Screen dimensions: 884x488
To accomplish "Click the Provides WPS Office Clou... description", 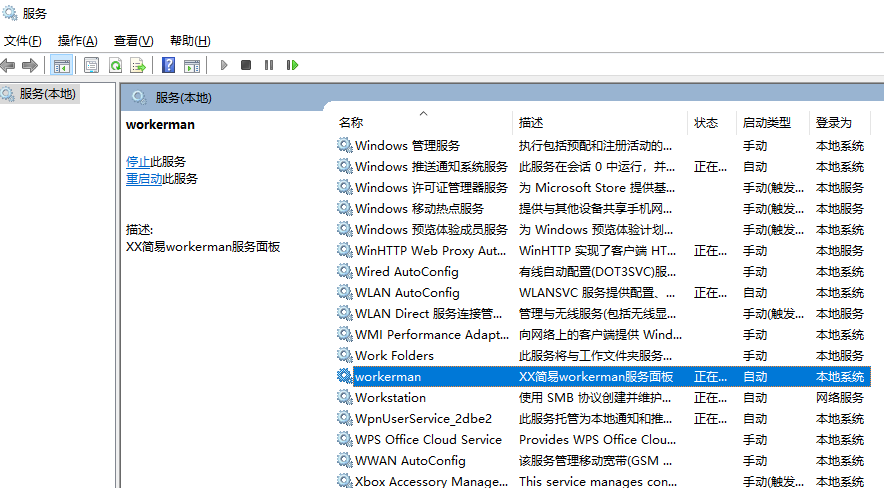I will click(x=597, y=440).
